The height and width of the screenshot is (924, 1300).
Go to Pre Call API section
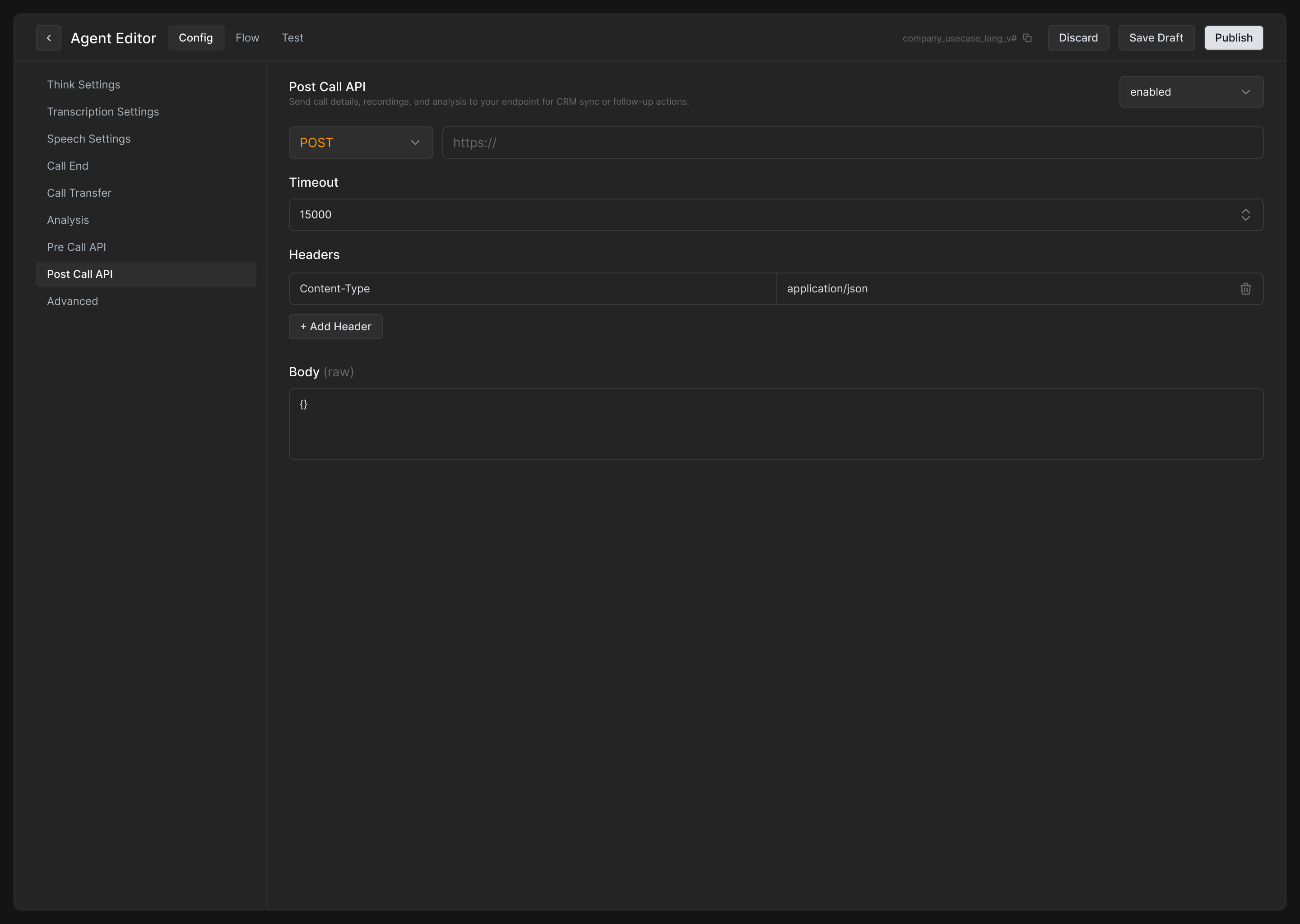tap(76, 247)
